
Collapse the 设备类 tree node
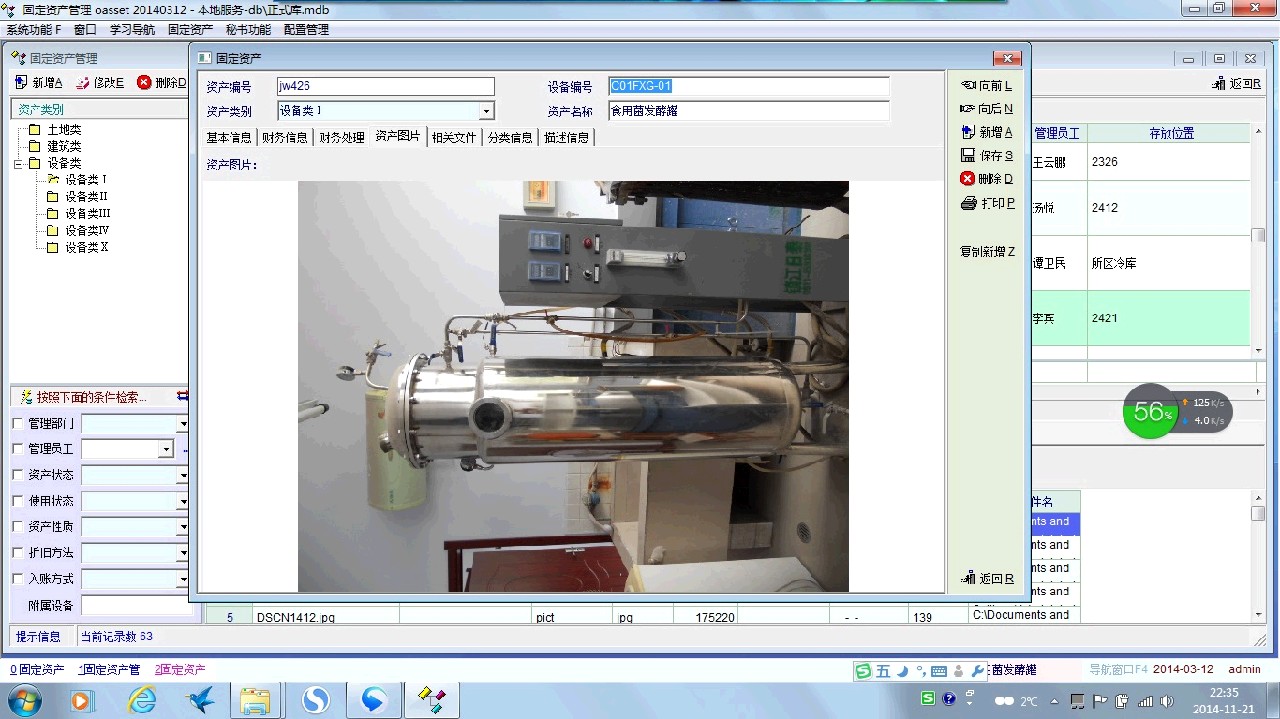(x=17, y=163)
